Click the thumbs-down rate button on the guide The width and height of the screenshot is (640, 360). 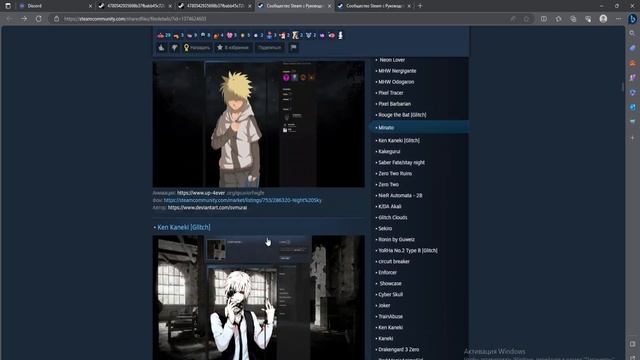tap(175, 48)
